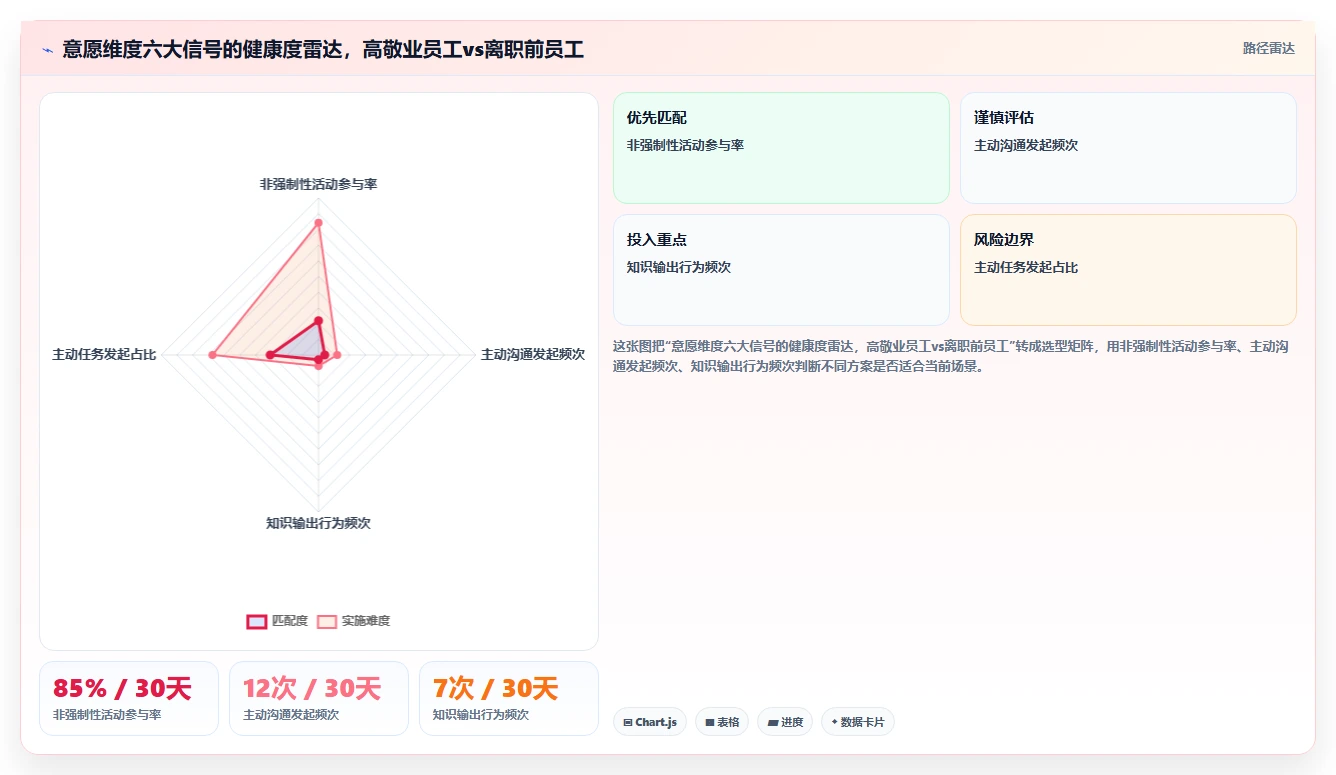Image resolution: width=1336 pixels, height=775 pixels.
Task: Open the 优先匹配 card
Action: click(x=781, y=148)
